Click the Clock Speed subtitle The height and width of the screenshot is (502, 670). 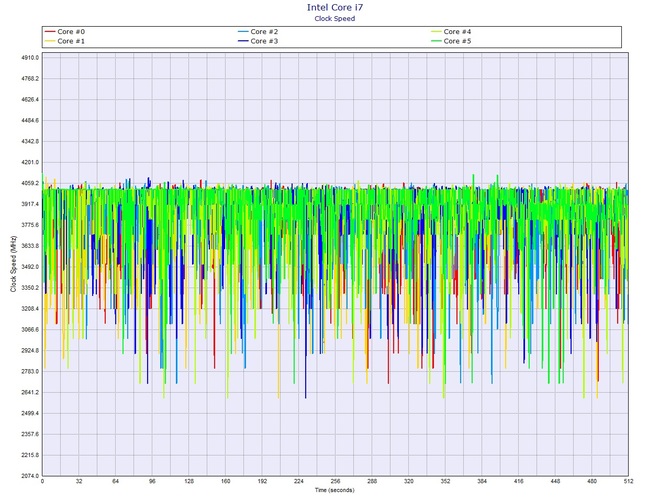335,18
